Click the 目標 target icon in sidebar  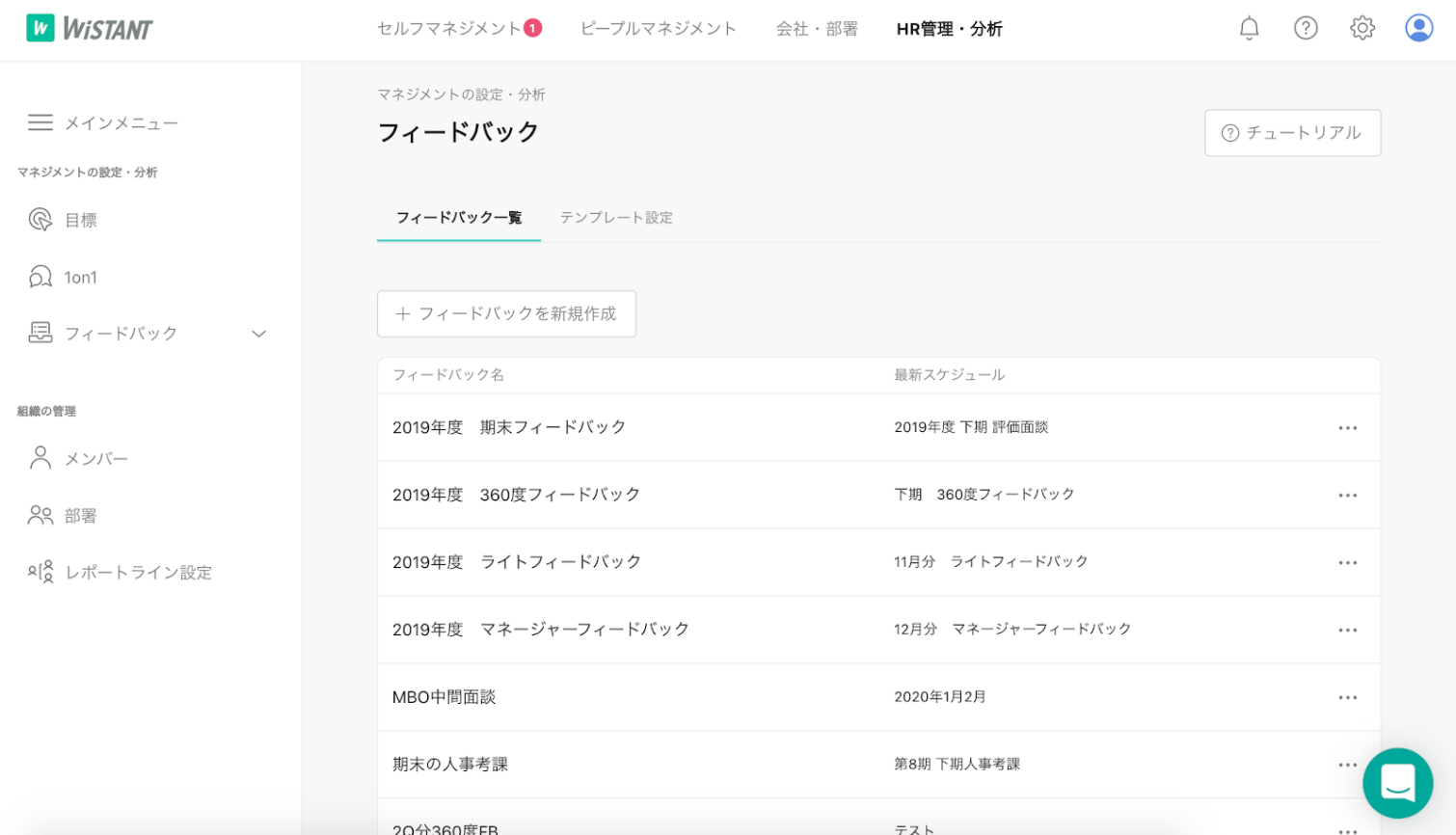[x=40, y=220]
